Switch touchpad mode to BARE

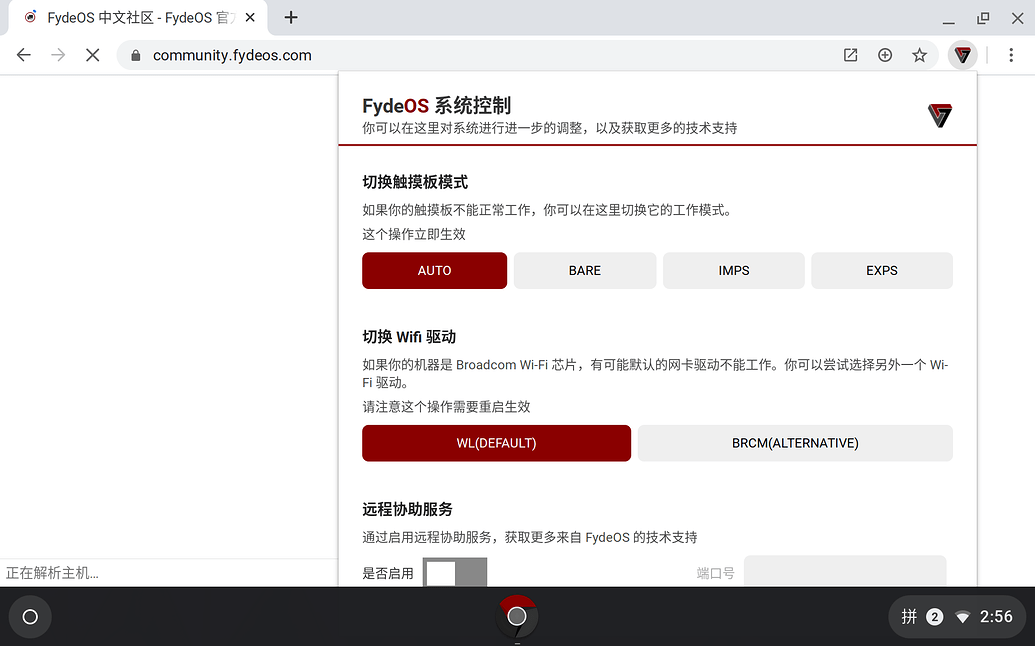click(x=584, y=270)
